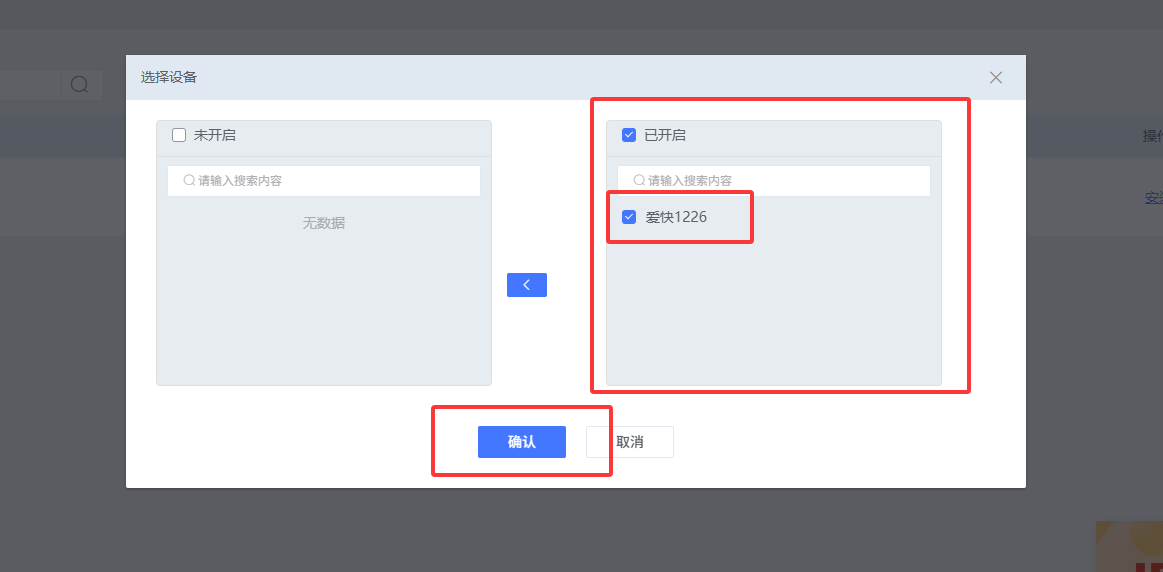Open the blue link under 操作 column
The height and width of the screenshot is (572, 1163).
(x=1153, y=198)
